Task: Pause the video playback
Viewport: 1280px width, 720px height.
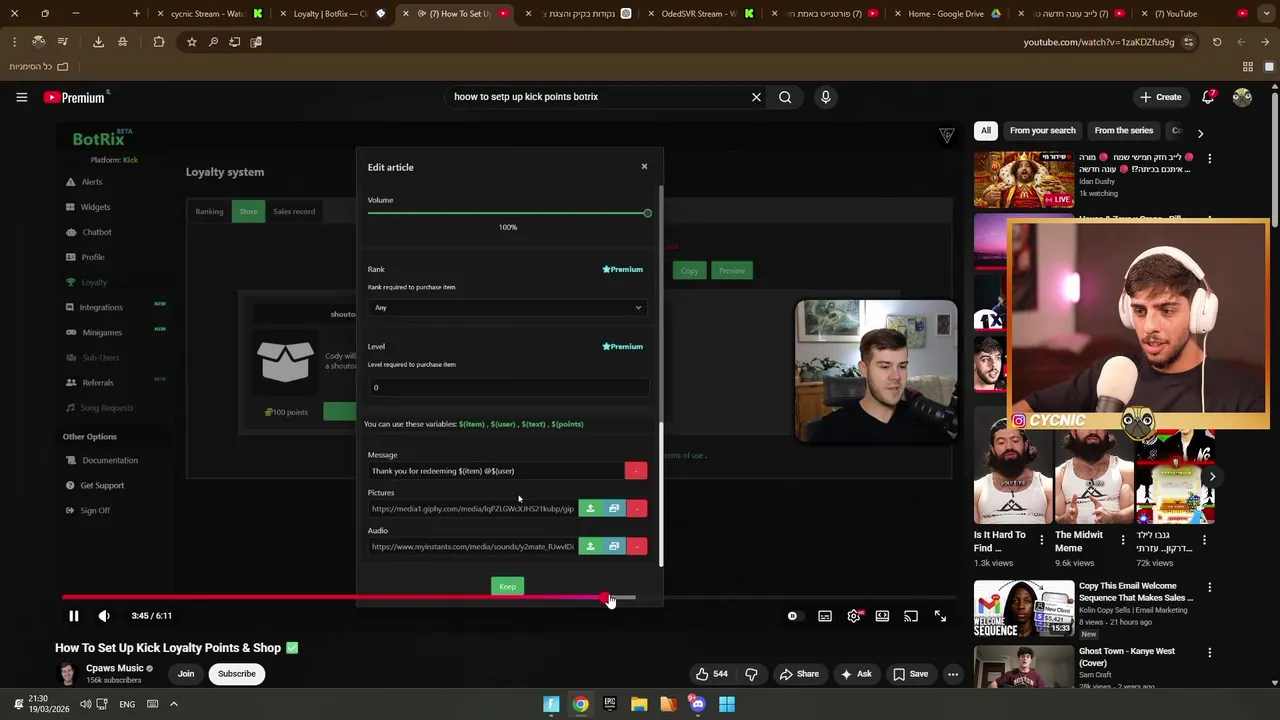Action: [73, 616]
